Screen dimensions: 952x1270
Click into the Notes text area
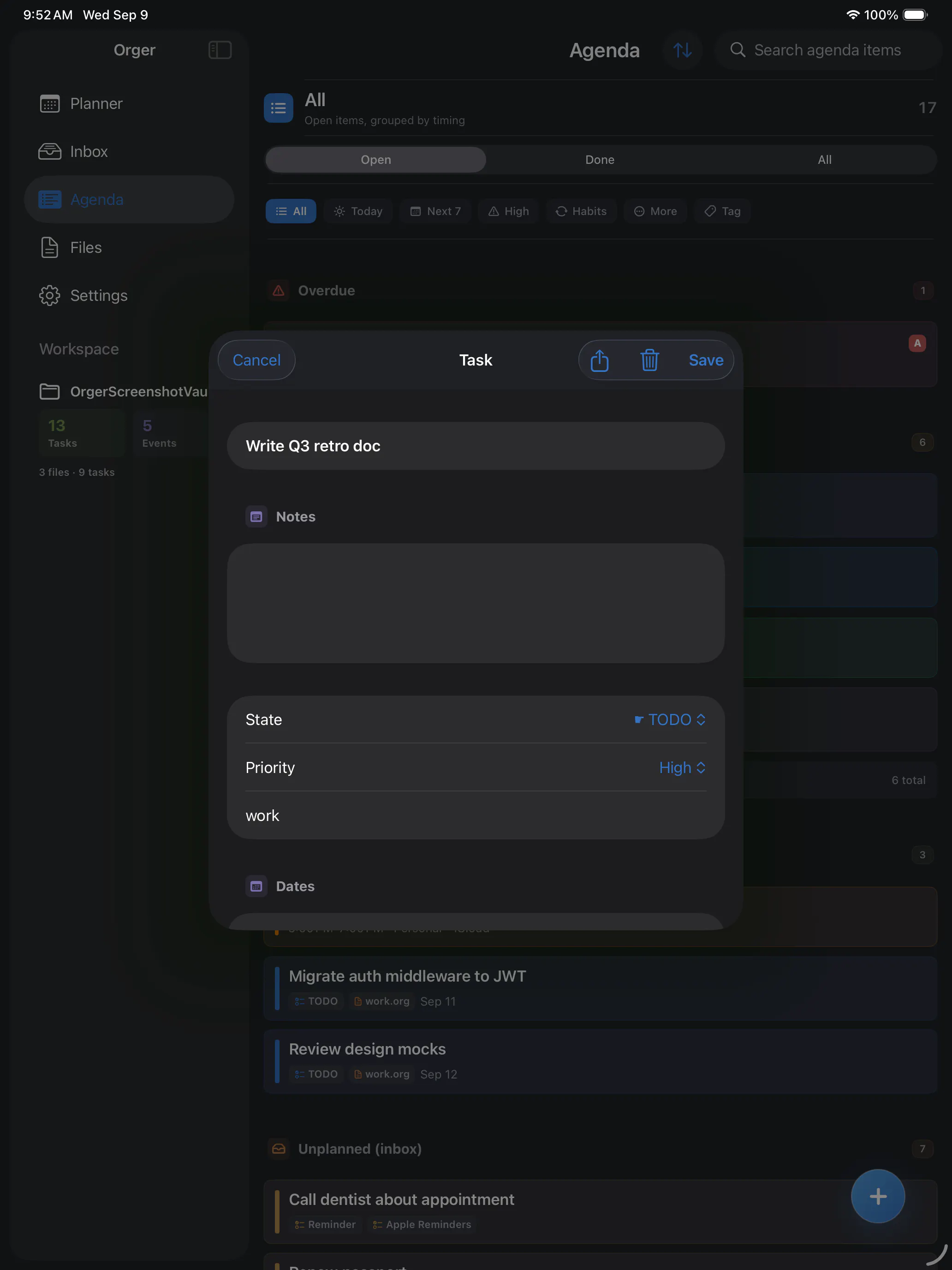click(x=476, y=604)
